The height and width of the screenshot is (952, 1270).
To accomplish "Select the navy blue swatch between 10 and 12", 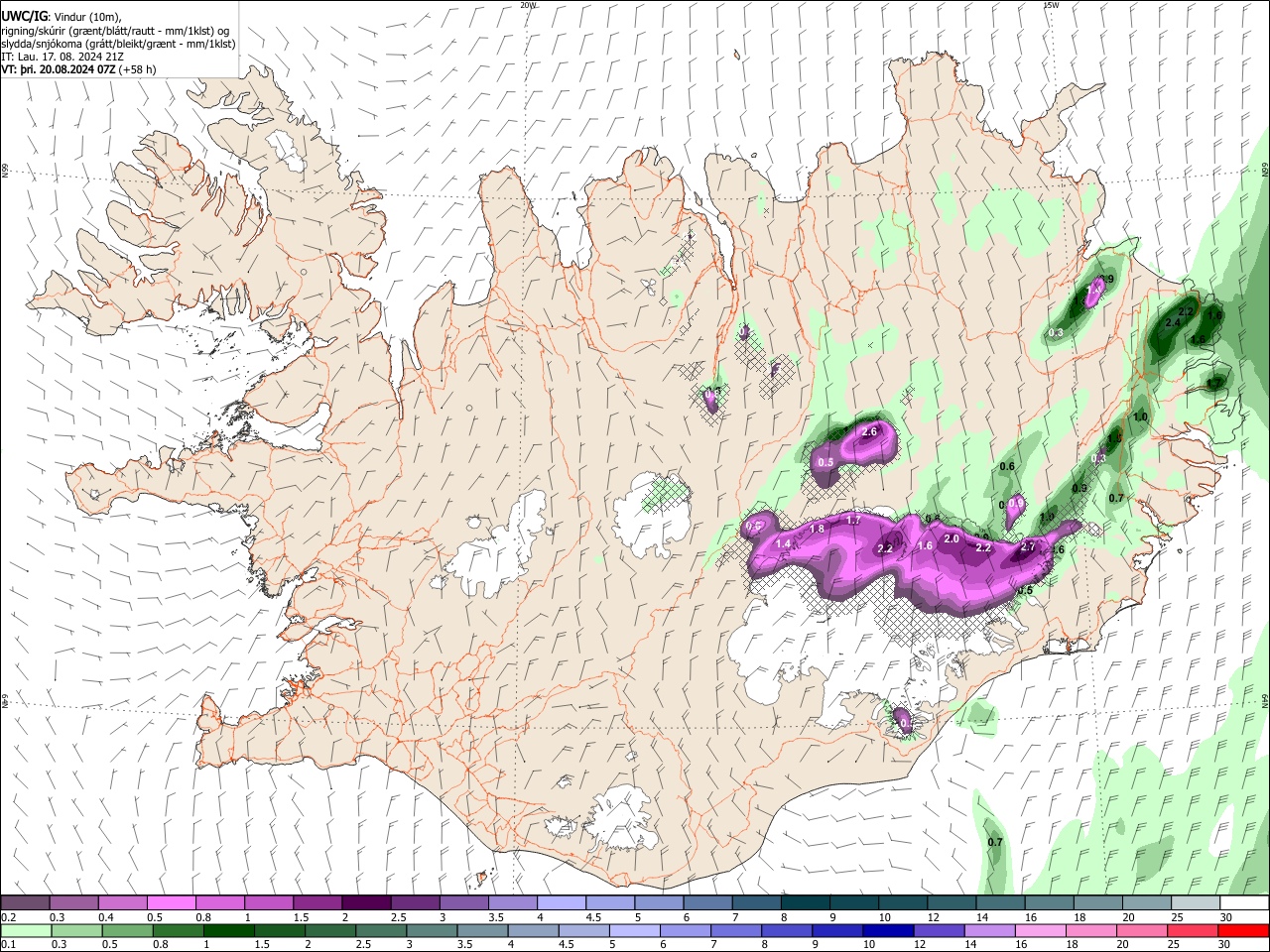I will click(x=887, y=930).
